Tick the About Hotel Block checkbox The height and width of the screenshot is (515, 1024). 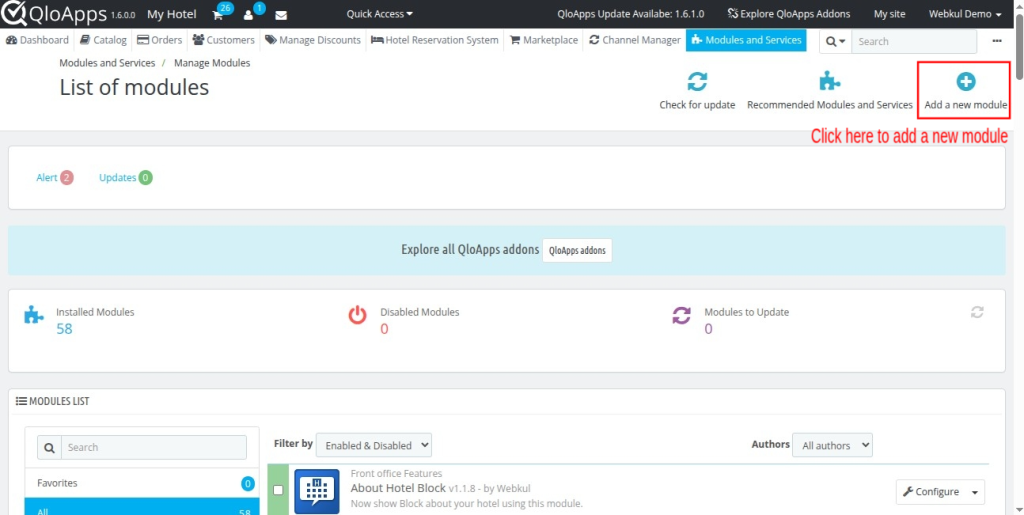[x=278, y=490]
